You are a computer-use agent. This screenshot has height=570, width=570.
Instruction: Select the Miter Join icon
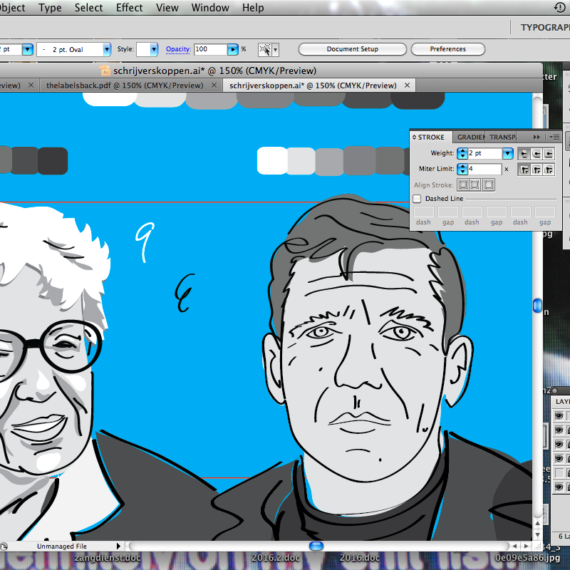523,169
